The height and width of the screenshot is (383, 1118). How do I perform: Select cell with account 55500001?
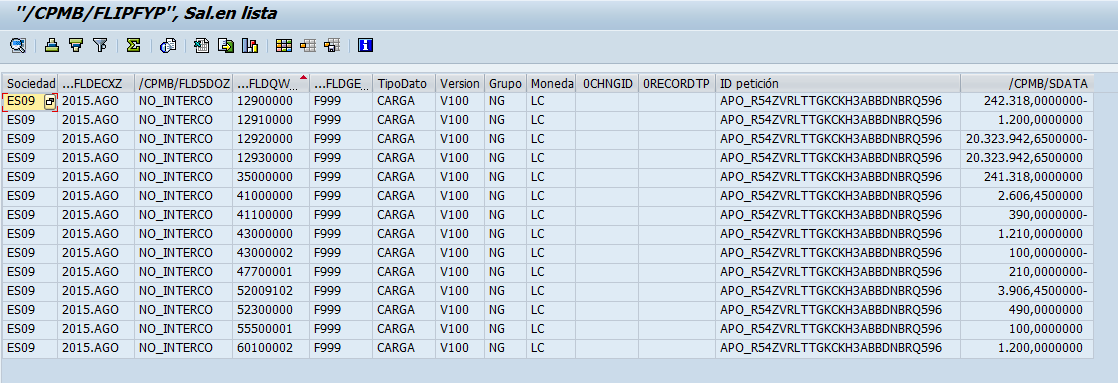point(271,329)
